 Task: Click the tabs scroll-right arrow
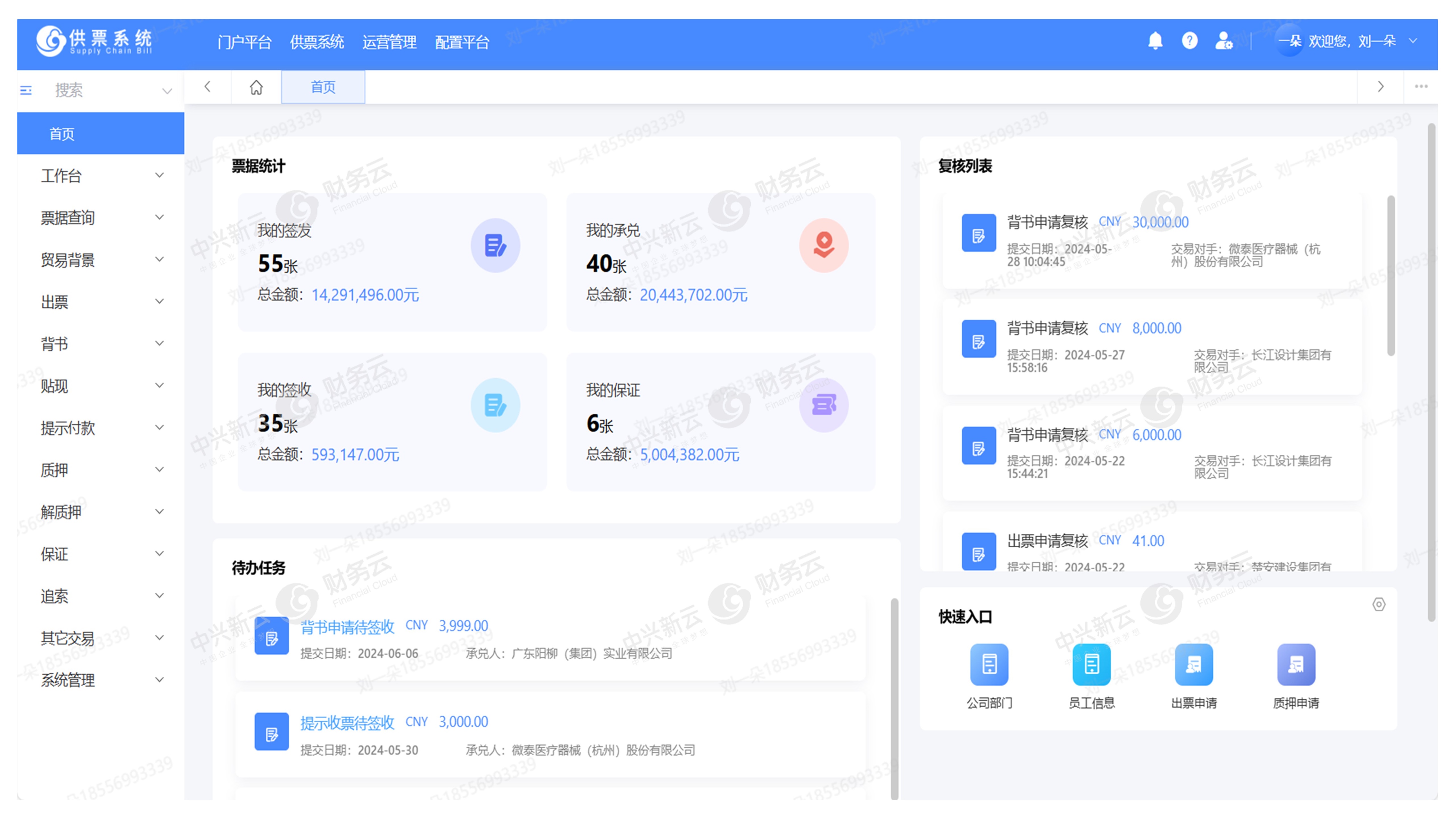[x=1380, y=87]
